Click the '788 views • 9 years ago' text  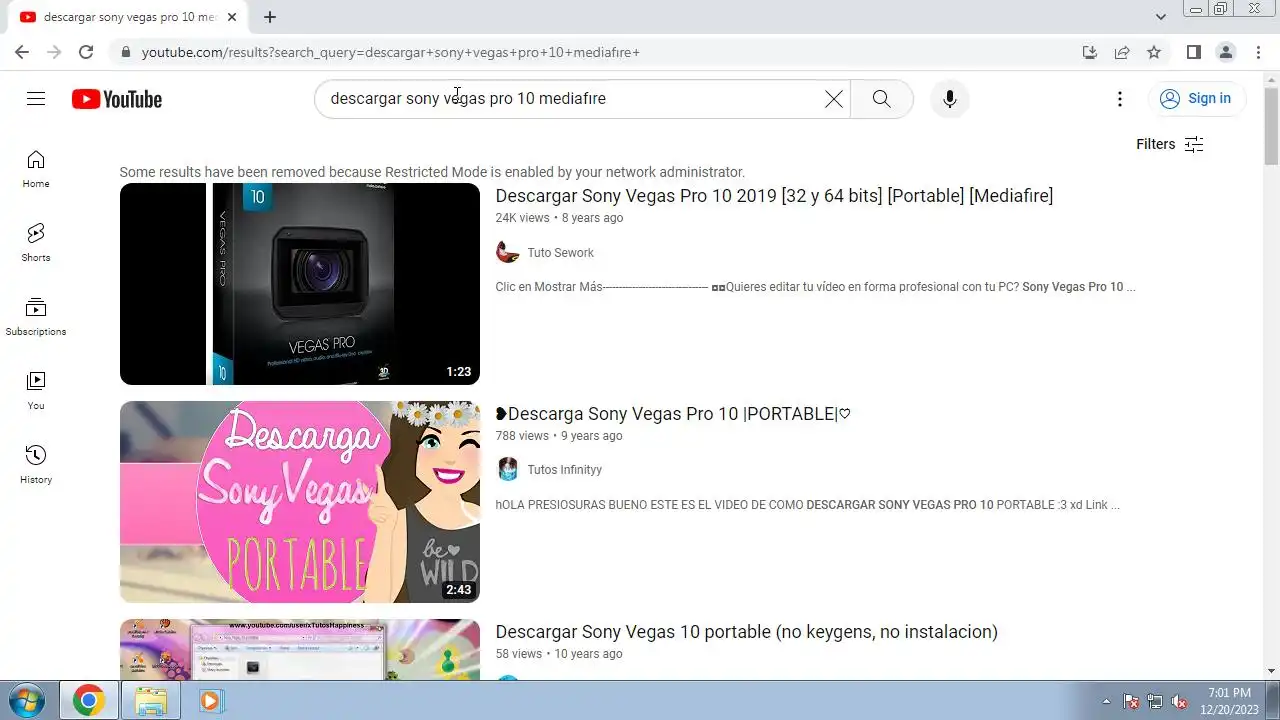point(558,436)
